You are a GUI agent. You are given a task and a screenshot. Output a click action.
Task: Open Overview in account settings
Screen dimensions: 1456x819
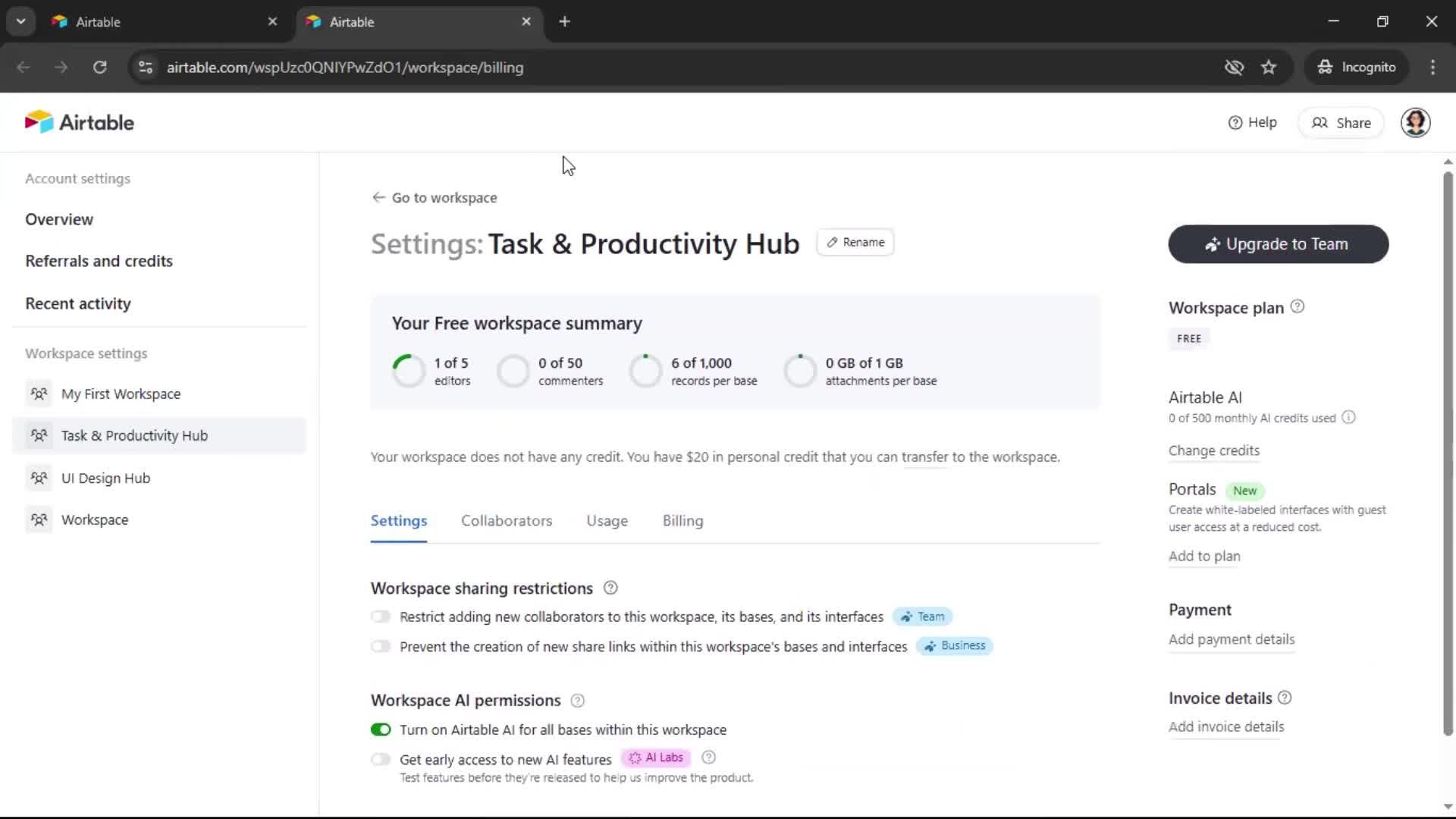(59, 219)
